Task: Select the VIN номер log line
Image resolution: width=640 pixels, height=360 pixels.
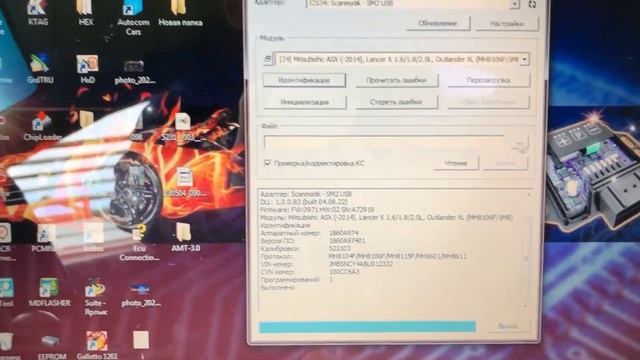Action: tap(327, 264)
